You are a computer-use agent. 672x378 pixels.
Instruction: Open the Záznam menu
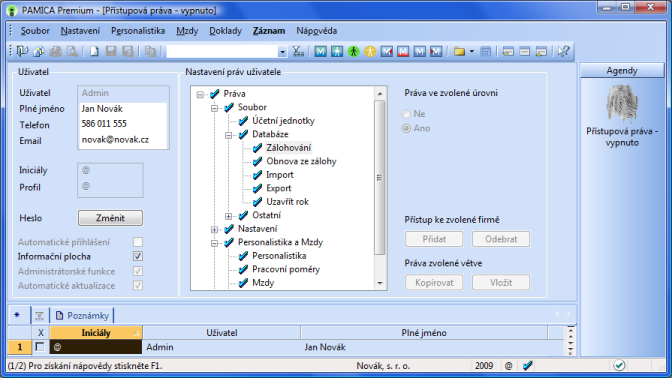pos(269,31)
